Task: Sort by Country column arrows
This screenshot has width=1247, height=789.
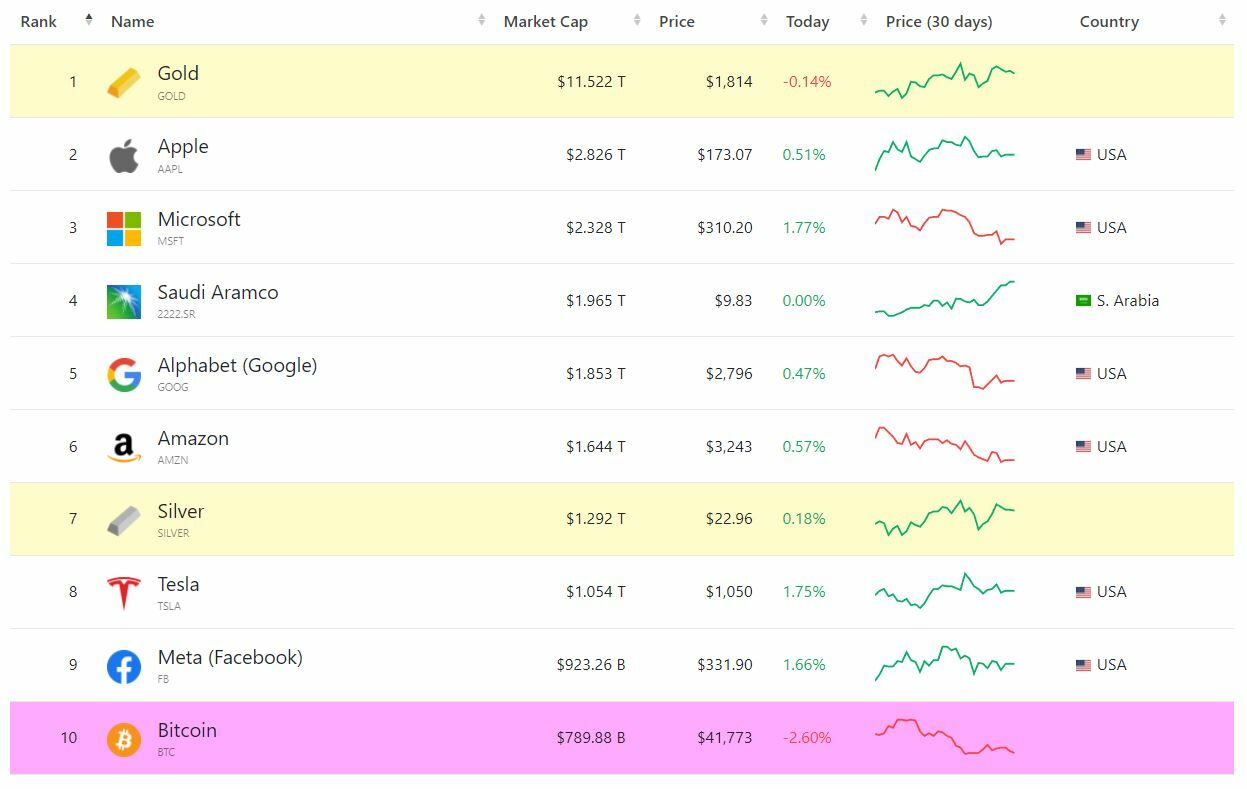Action: tap(1222, 21)
